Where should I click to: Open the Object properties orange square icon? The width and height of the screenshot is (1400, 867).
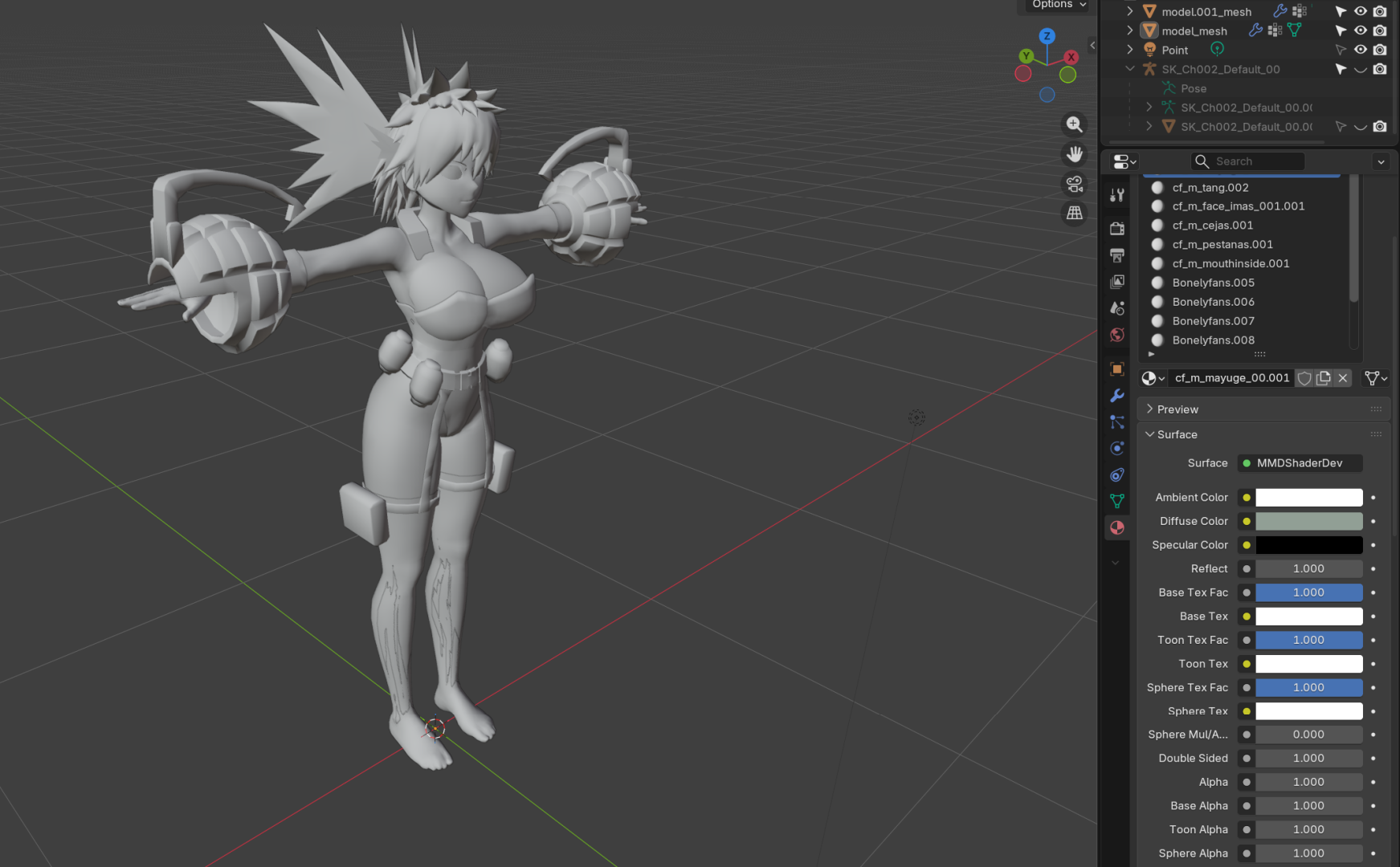[x=1117, y=369]
